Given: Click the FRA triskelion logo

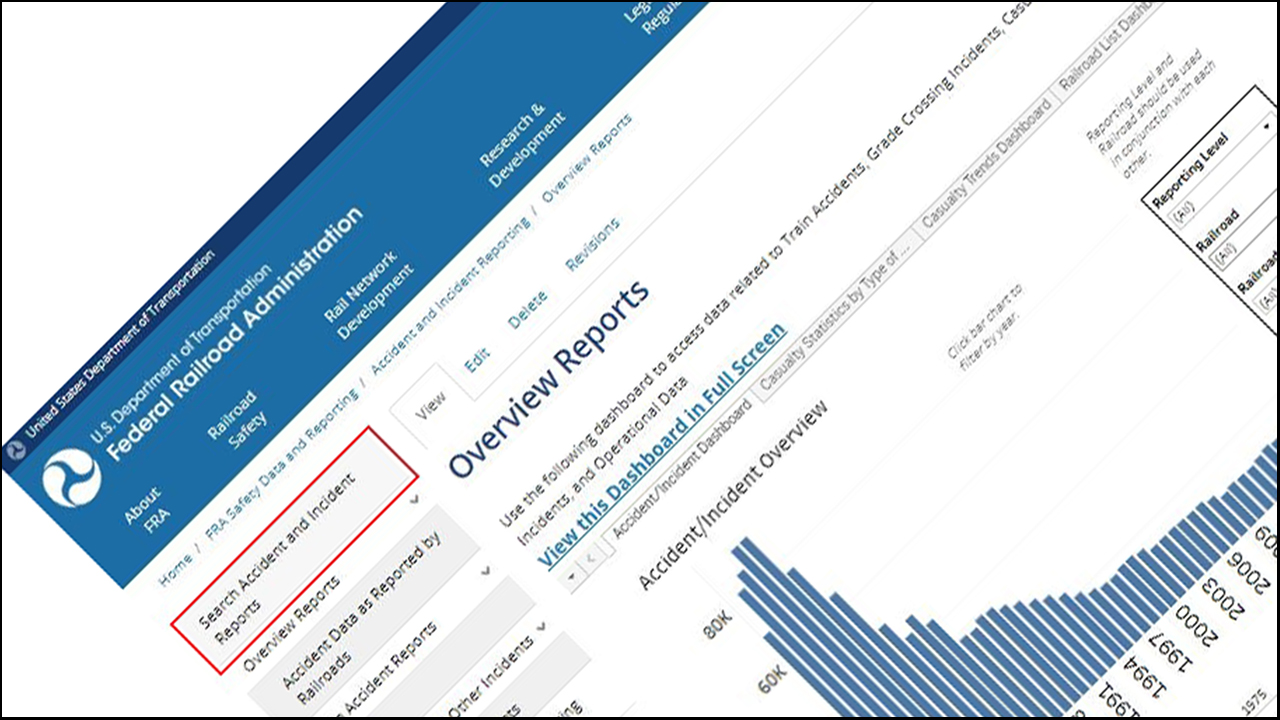Looking at the screenshot, I should click(x=72, y=478).
